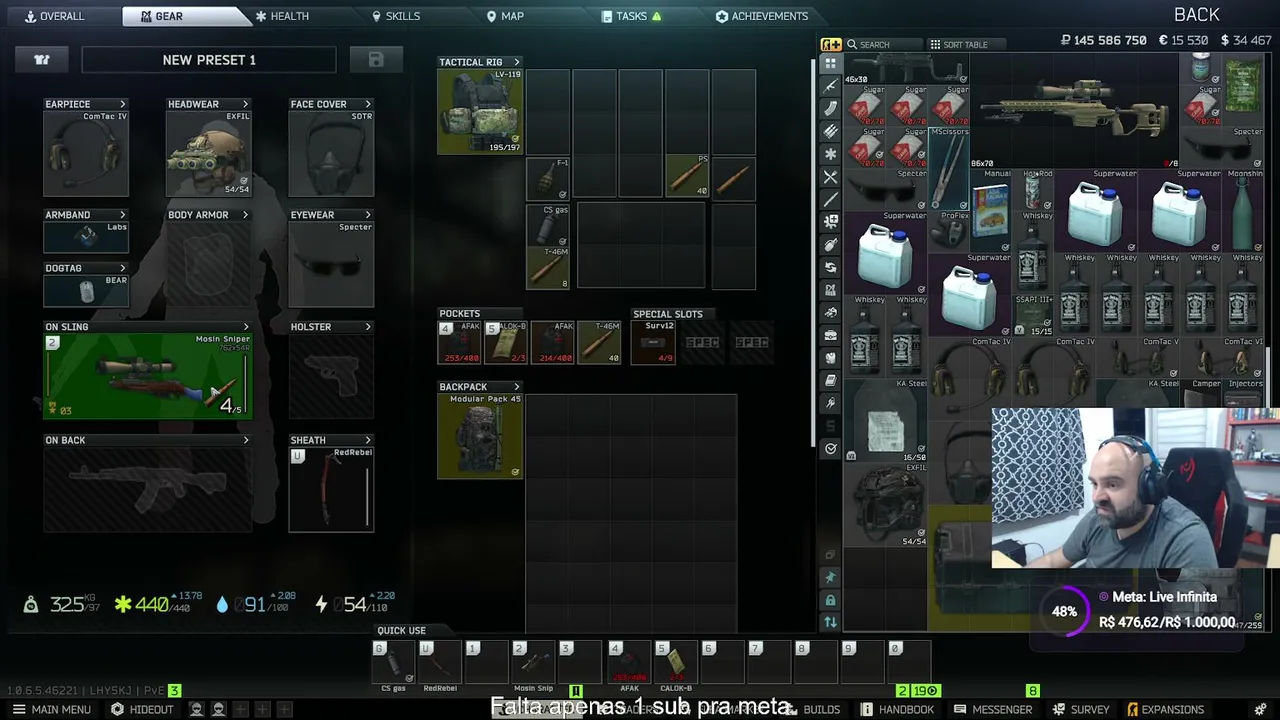Filter stash by ammunition rounds icon

tap(830, 131)
